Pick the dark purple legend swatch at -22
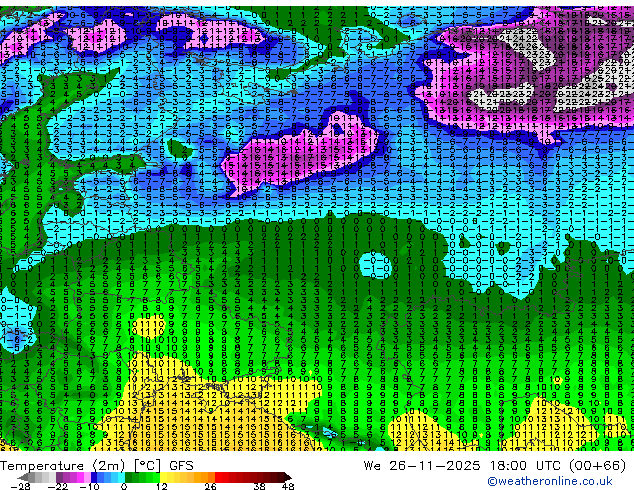This screenshot has width=634, height=490. coord(59,477)
